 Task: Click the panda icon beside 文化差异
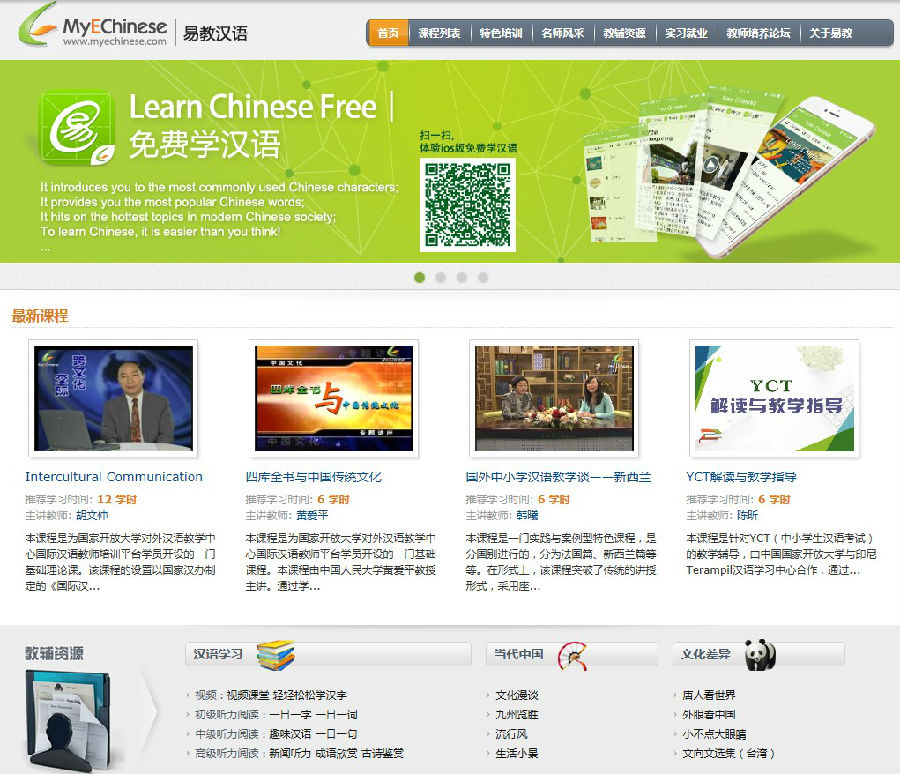759,655
